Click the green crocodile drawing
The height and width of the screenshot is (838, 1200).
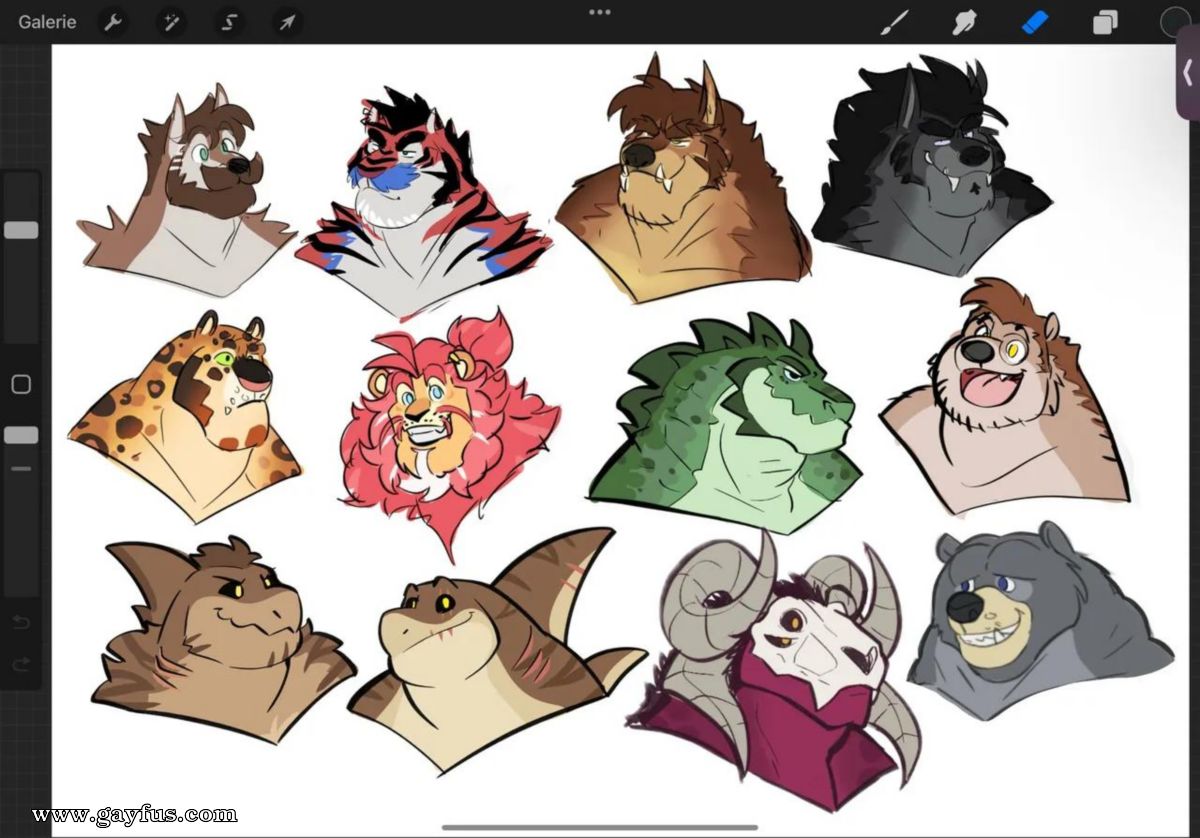coord(724,420)
